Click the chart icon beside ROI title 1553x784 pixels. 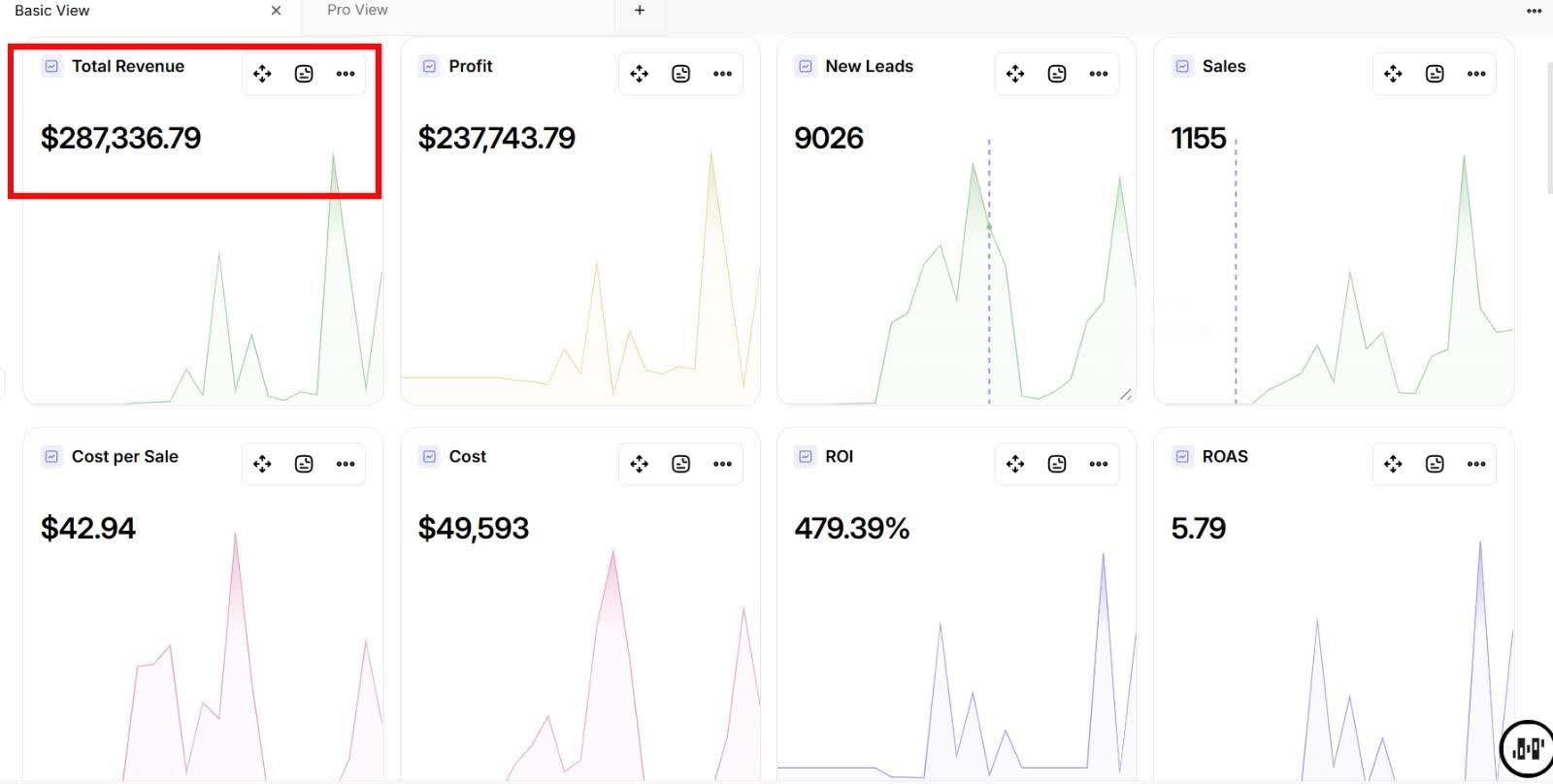pos(806,456)
